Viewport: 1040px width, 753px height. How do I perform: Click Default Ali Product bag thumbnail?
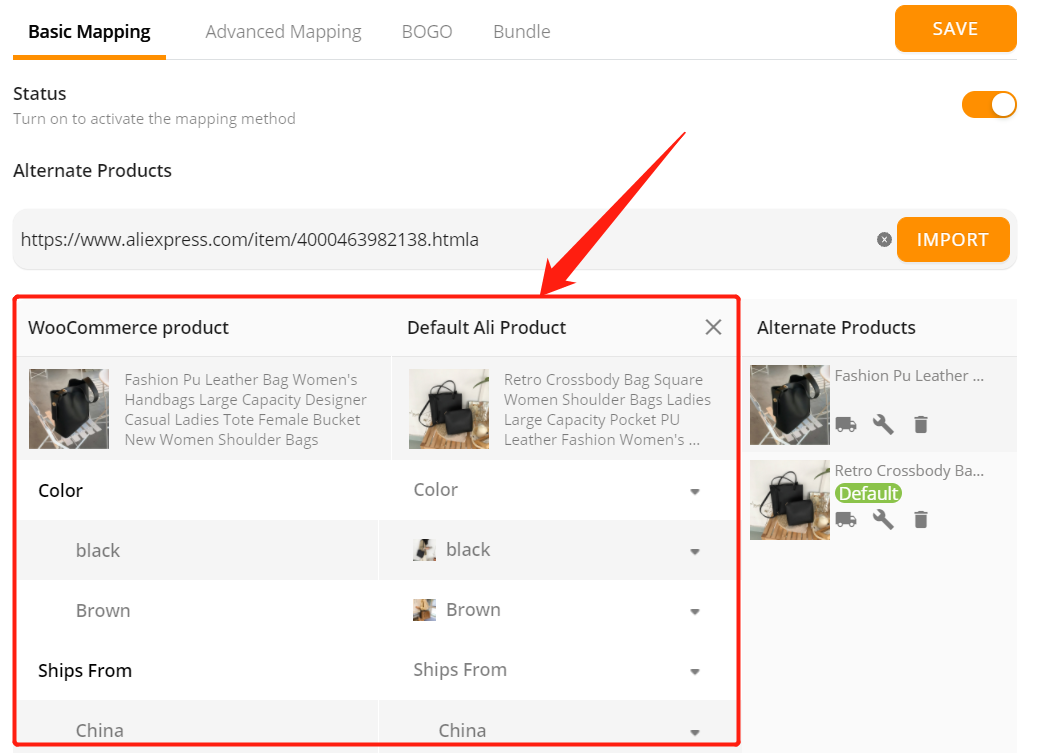pos(449,409)
